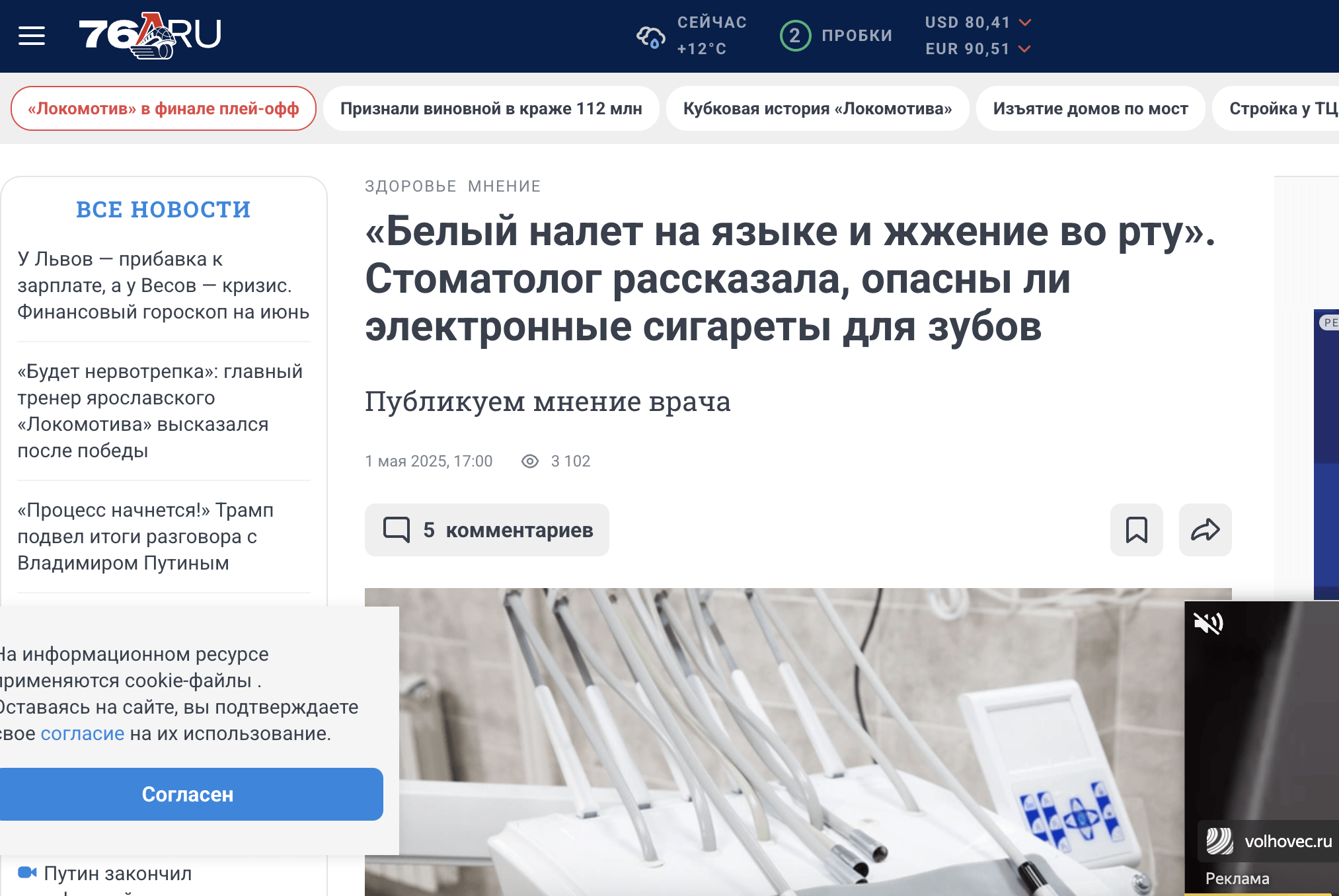Open the согласие cookie link
1339x896 pixels.
tap(82, 733)
